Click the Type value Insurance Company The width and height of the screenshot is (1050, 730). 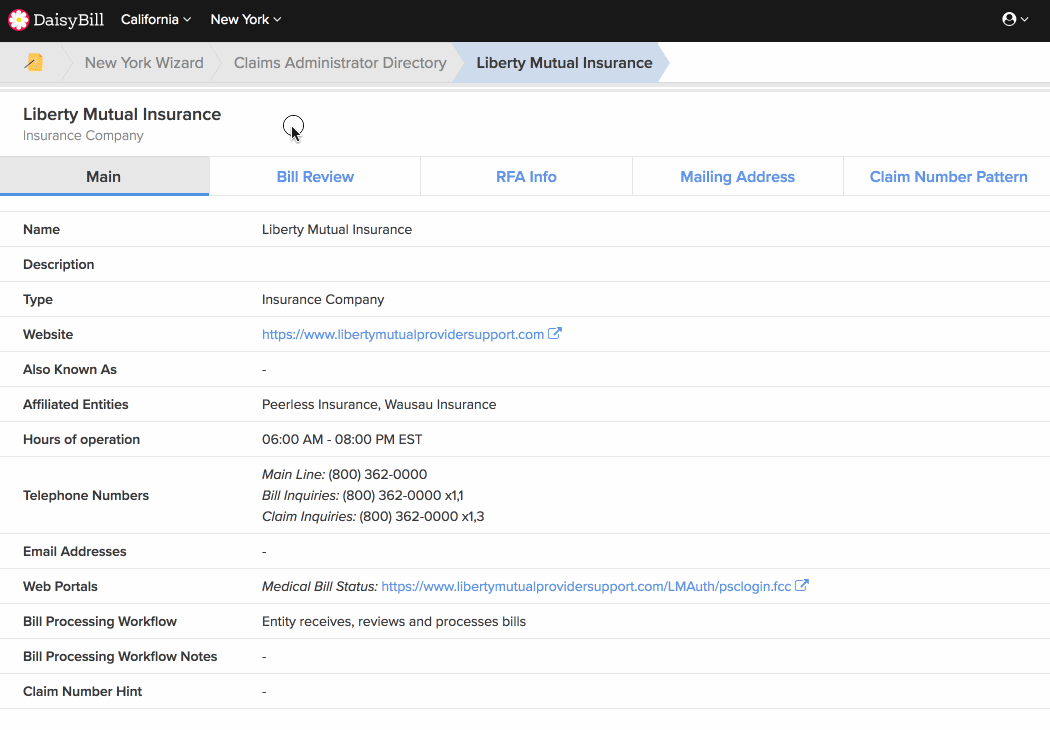(323, 299)
